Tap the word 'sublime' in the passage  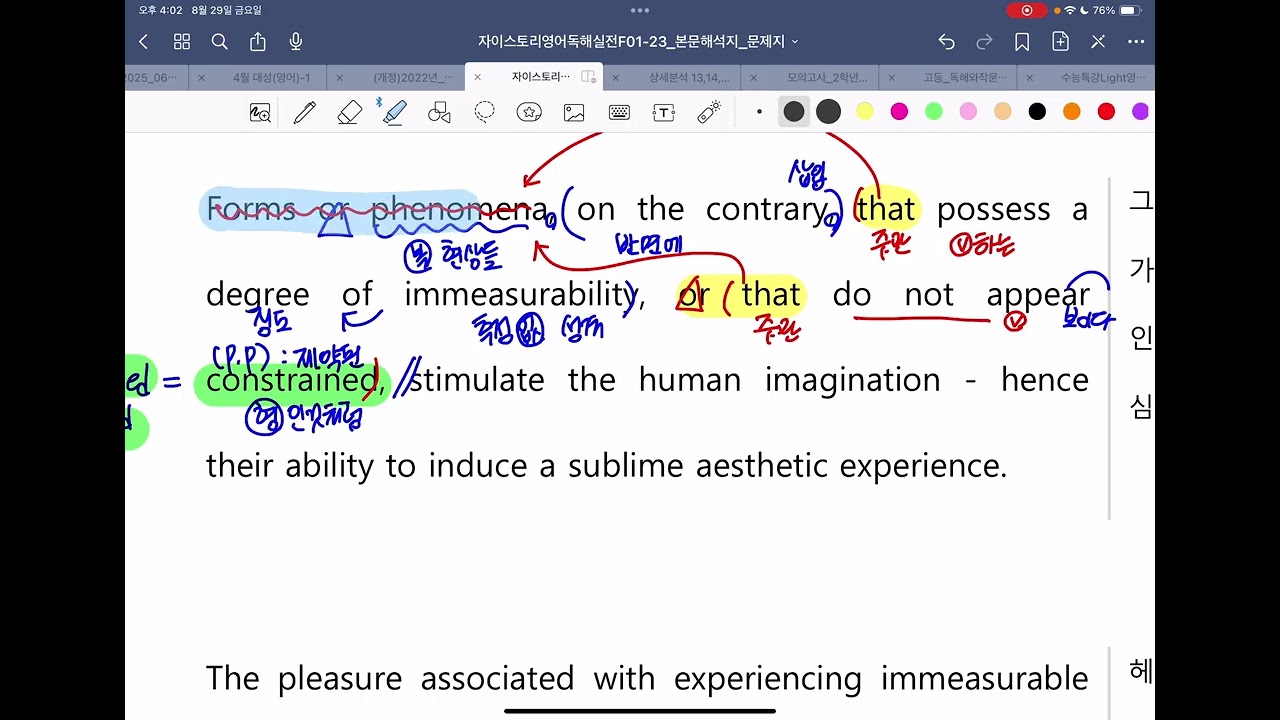click(x=628, y=466)
